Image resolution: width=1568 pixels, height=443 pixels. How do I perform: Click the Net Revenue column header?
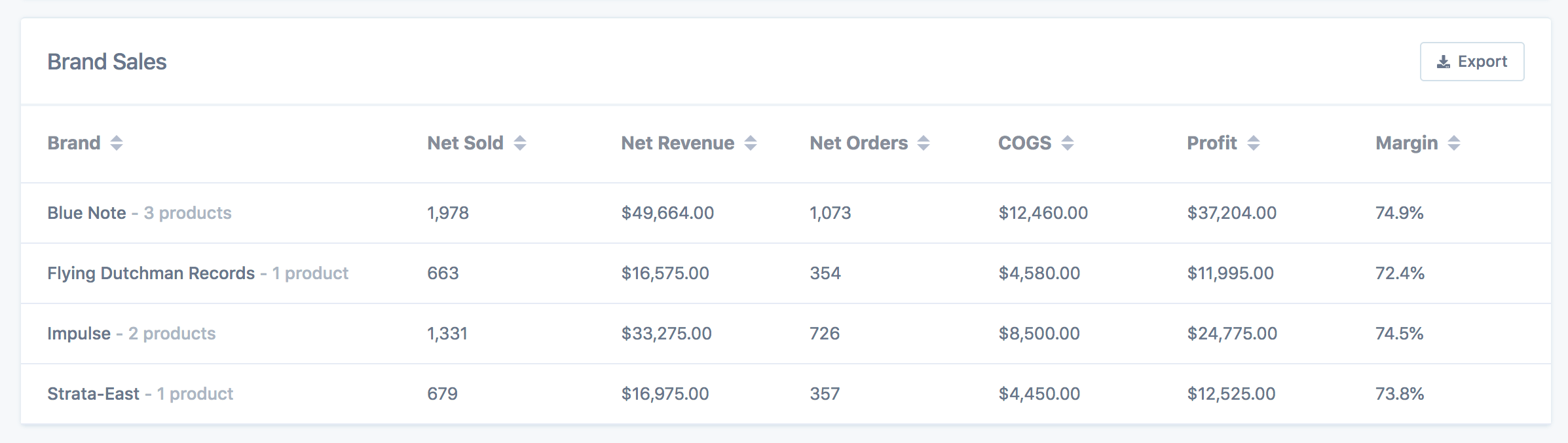[677, 143]
